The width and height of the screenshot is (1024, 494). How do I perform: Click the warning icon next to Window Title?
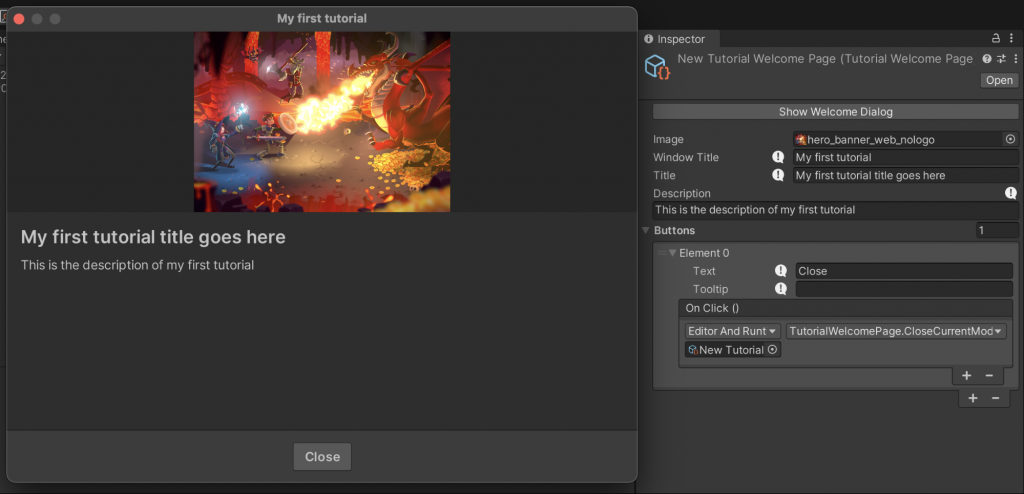778,157
